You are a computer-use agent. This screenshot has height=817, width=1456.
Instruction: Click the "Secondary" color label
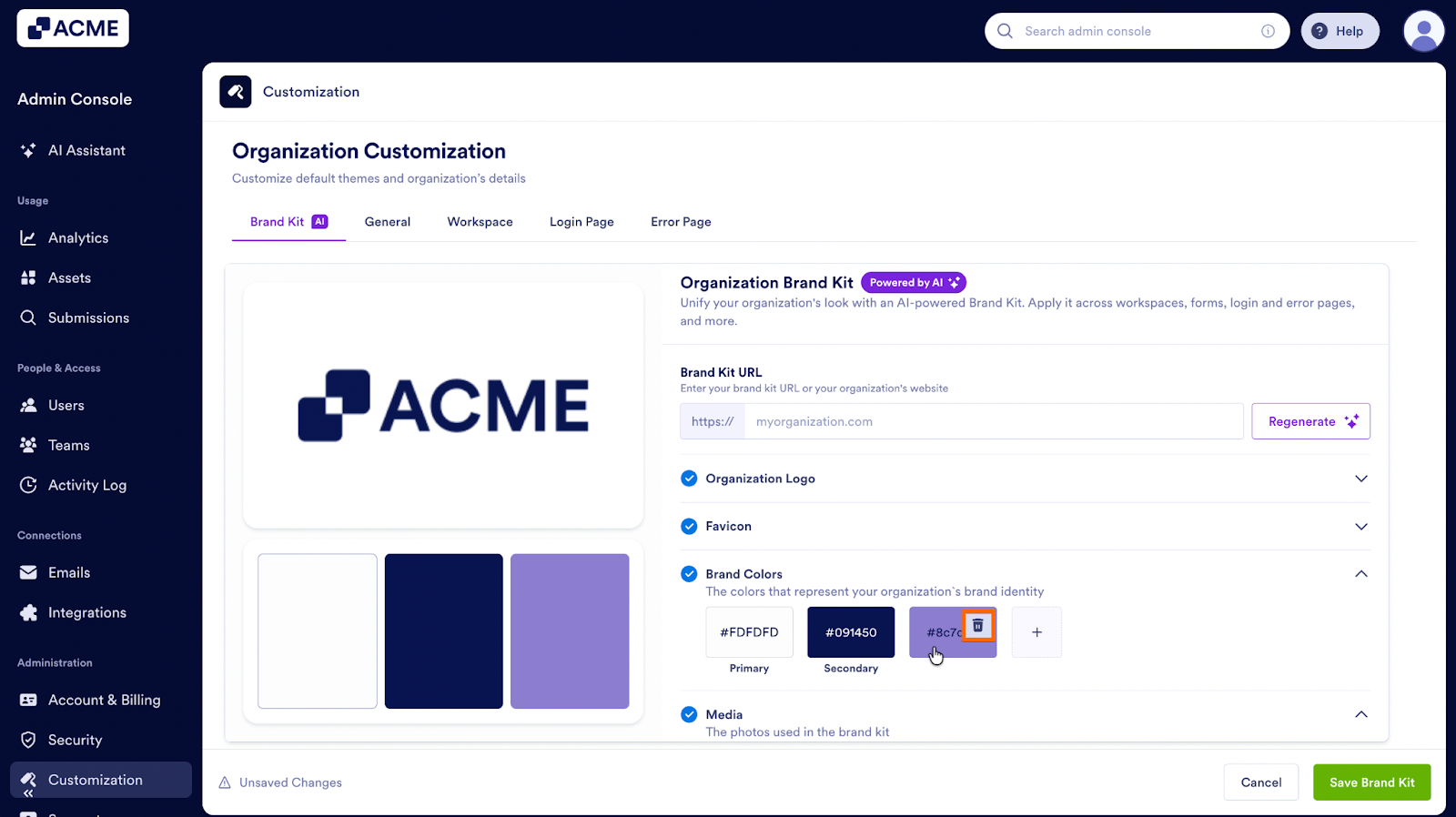click(851, 669)
